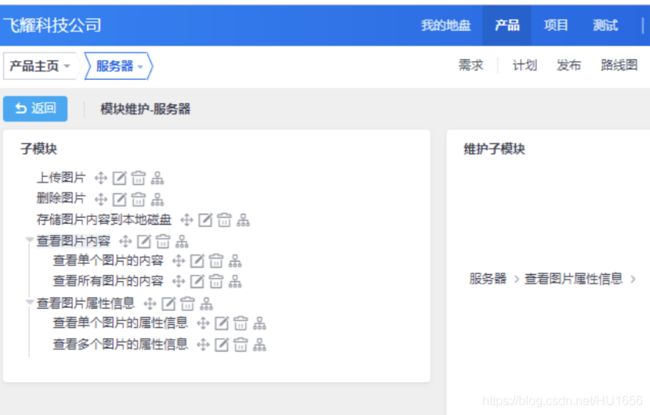Edit the 查看图片内容 module

[x=144, y=241]
